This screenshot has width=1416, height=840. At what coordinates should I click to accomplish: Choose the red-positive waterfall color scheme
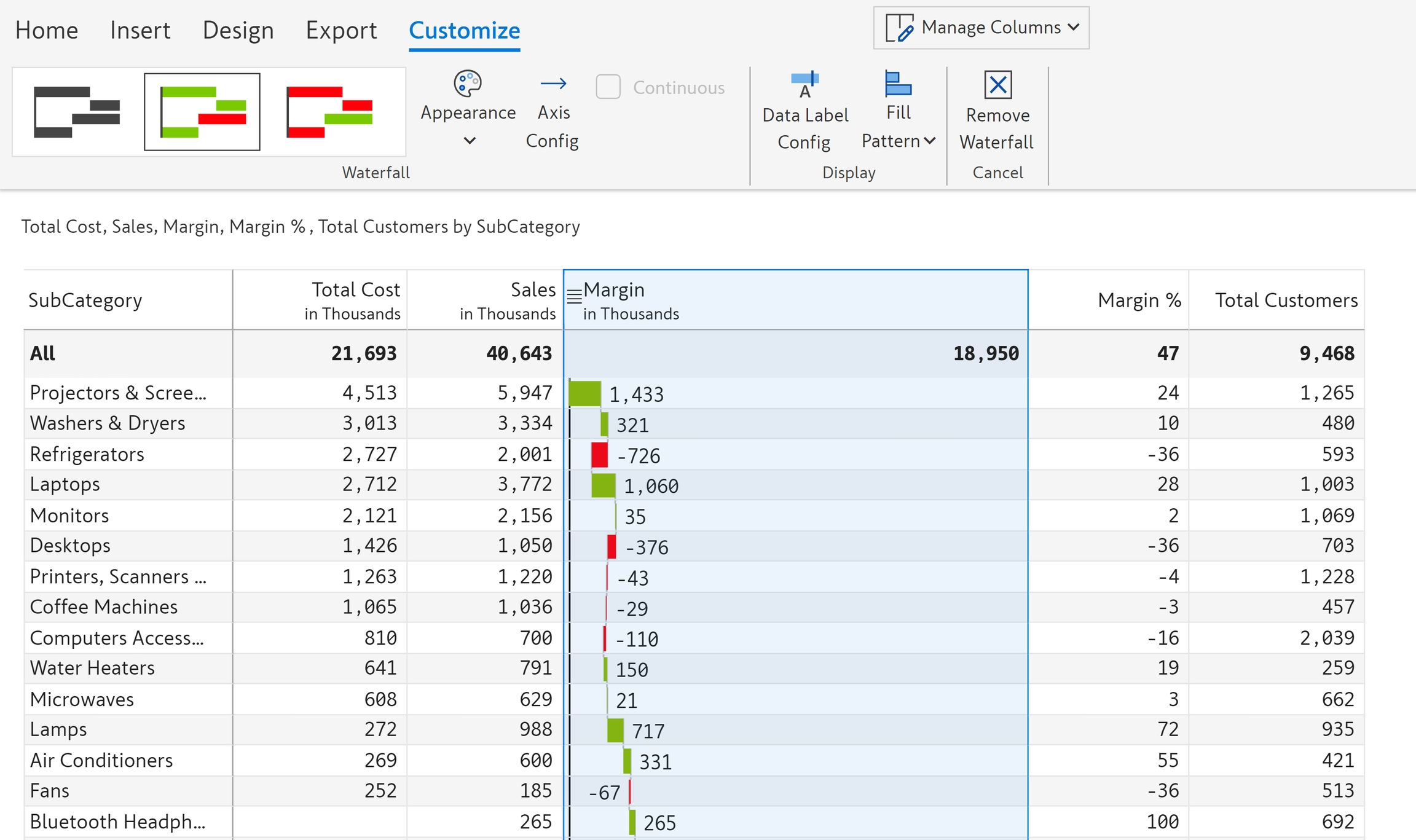point(329,112)
